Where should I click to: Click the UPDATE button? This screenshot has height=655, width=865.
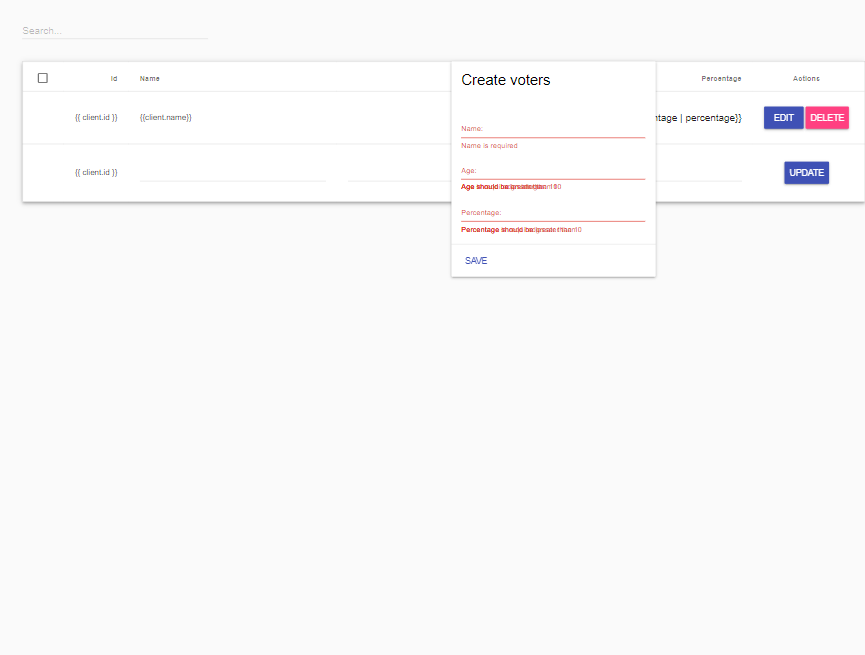tap(807, 173)
